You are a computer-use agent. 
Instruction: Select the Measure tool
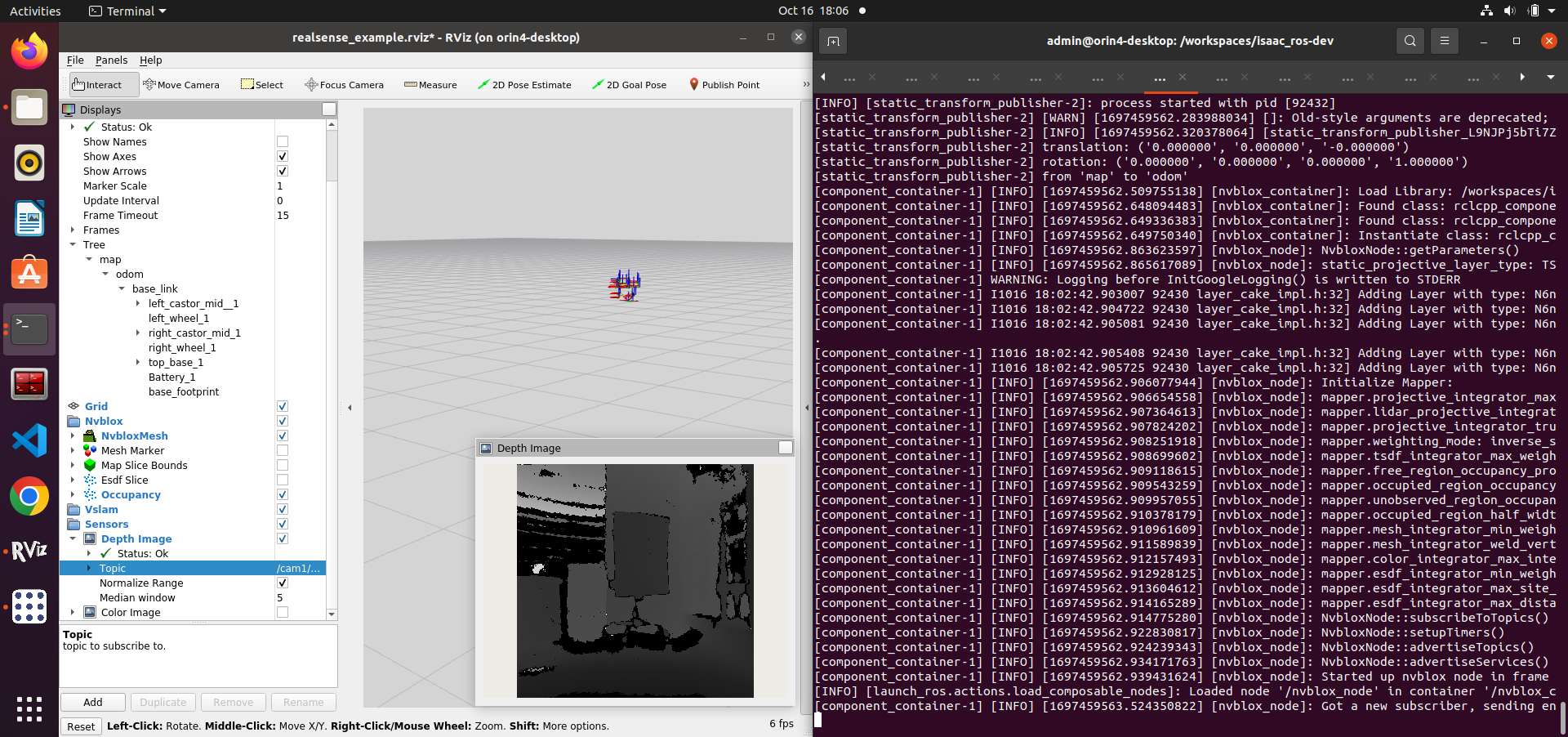click(x=430, y=84)
